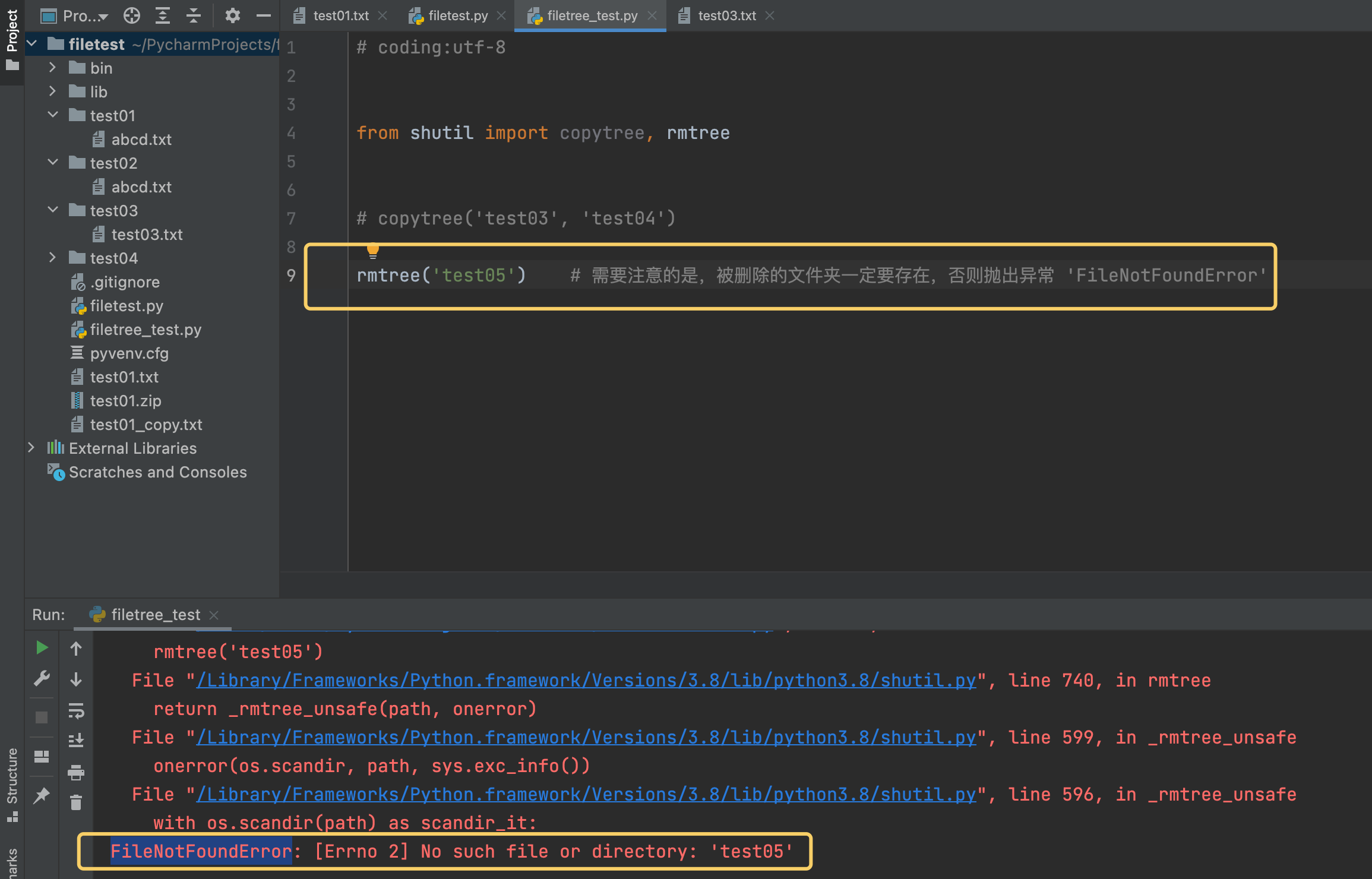
Task: Clear console output with trash icon
Action: (76, 802)
